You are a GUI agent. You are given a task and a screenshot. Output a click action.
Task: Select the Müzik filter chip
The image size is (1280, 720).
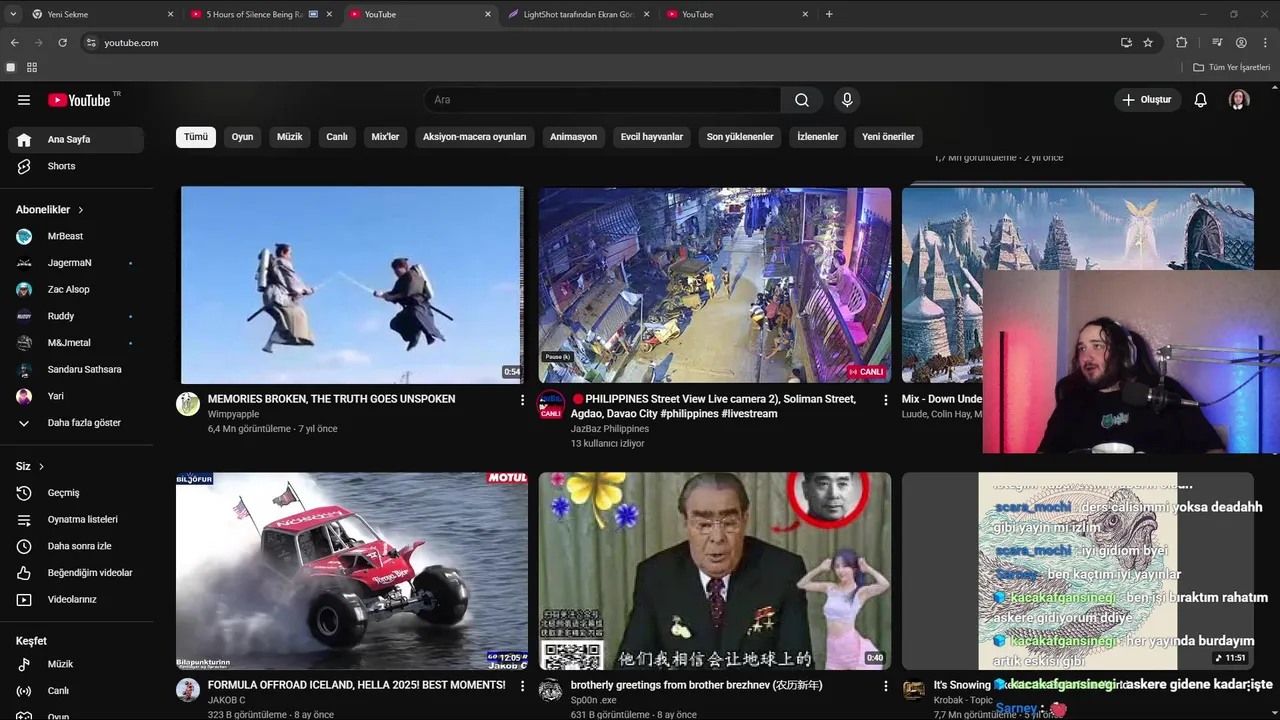click(290, 137)
